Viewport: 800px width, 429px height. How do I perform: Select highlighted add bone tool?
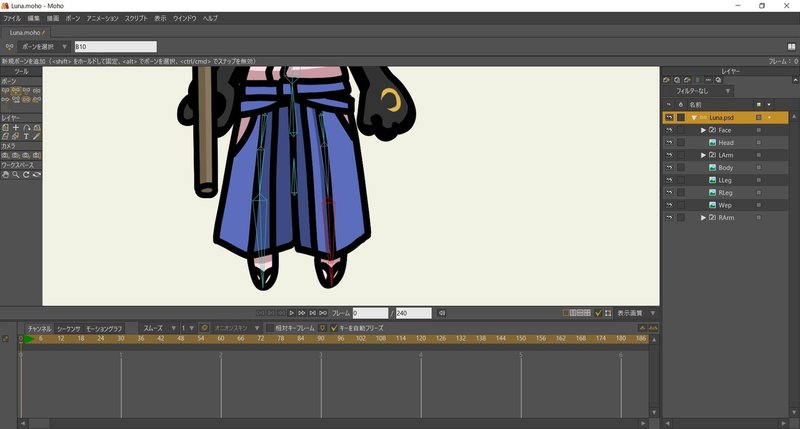pyautogui.click(x=16, y=90)
